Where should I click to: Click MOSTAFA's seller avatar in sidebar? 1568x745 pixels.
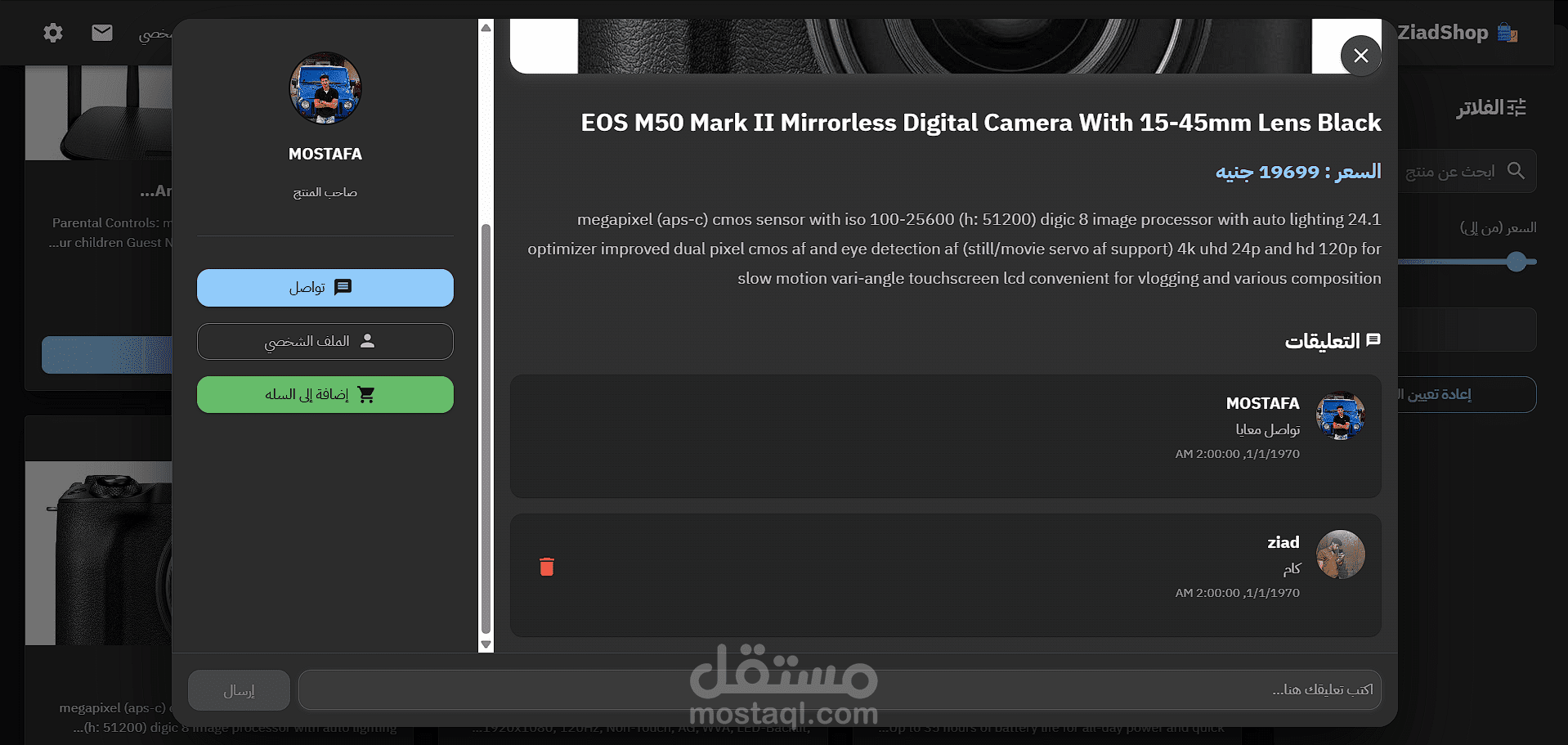click(325, 88)
